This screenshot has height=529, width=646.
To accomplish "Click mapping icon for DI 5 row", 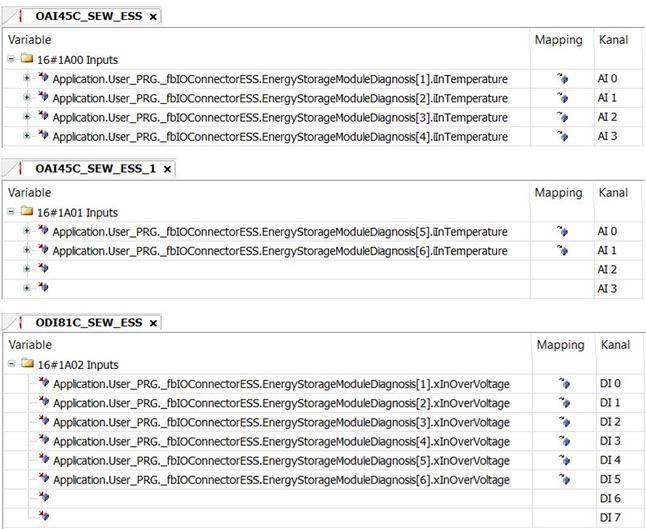I will click(x=562, y=480).
